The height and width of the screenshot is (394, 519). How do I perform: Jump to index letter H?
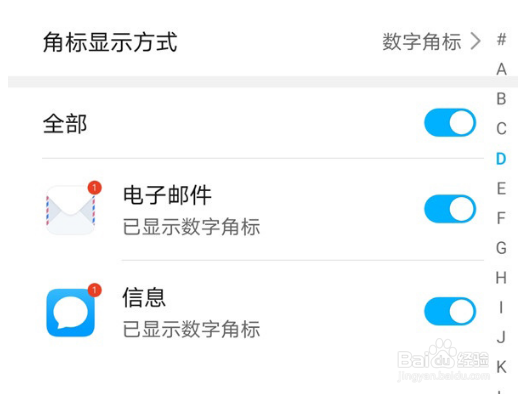click(x=501, y=278)
